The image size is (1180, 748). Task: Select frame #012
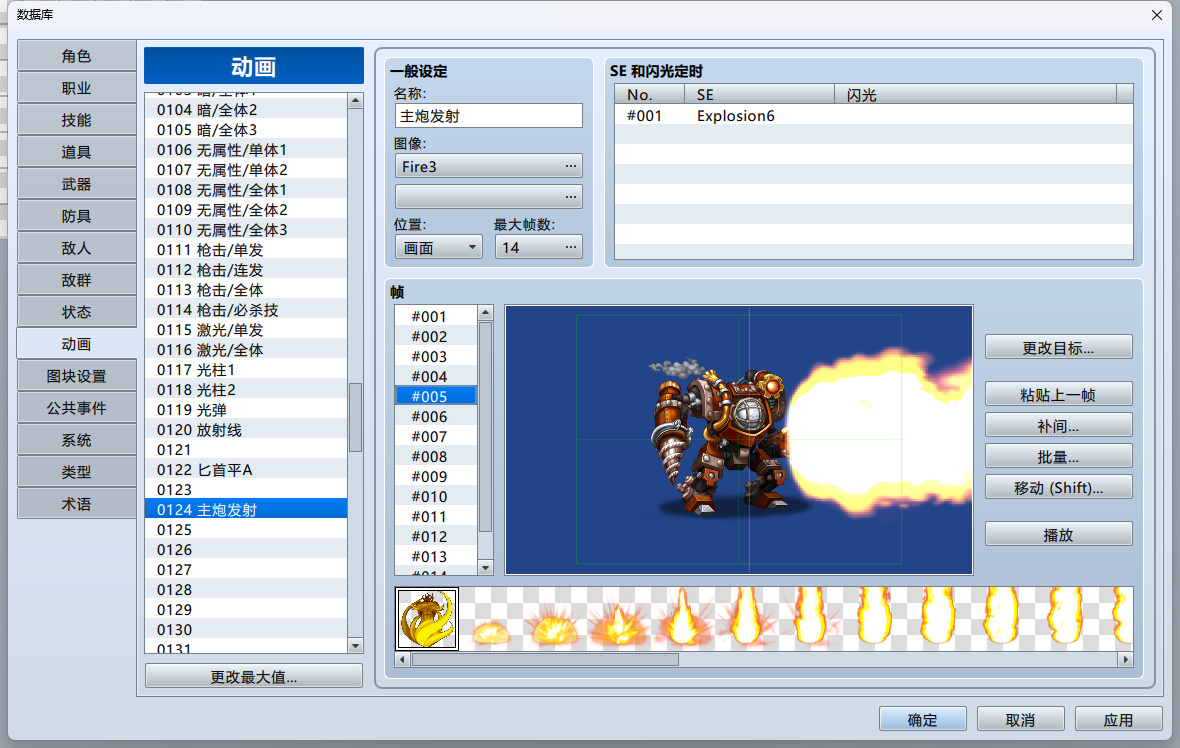click(436, 537)
